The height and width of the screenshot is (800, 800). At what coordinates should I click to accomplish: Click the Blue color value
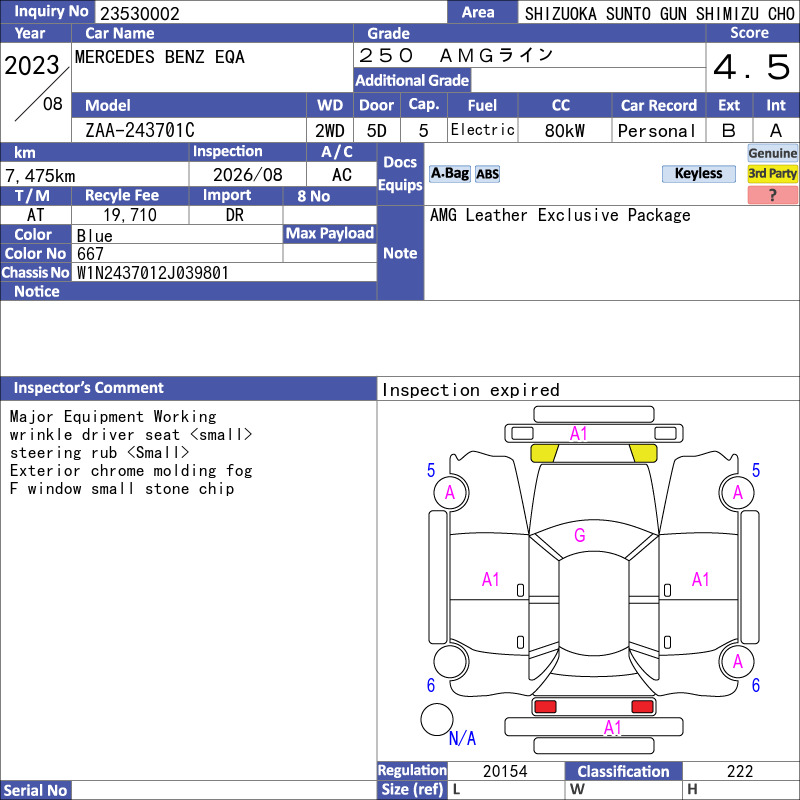pos(94,236)
